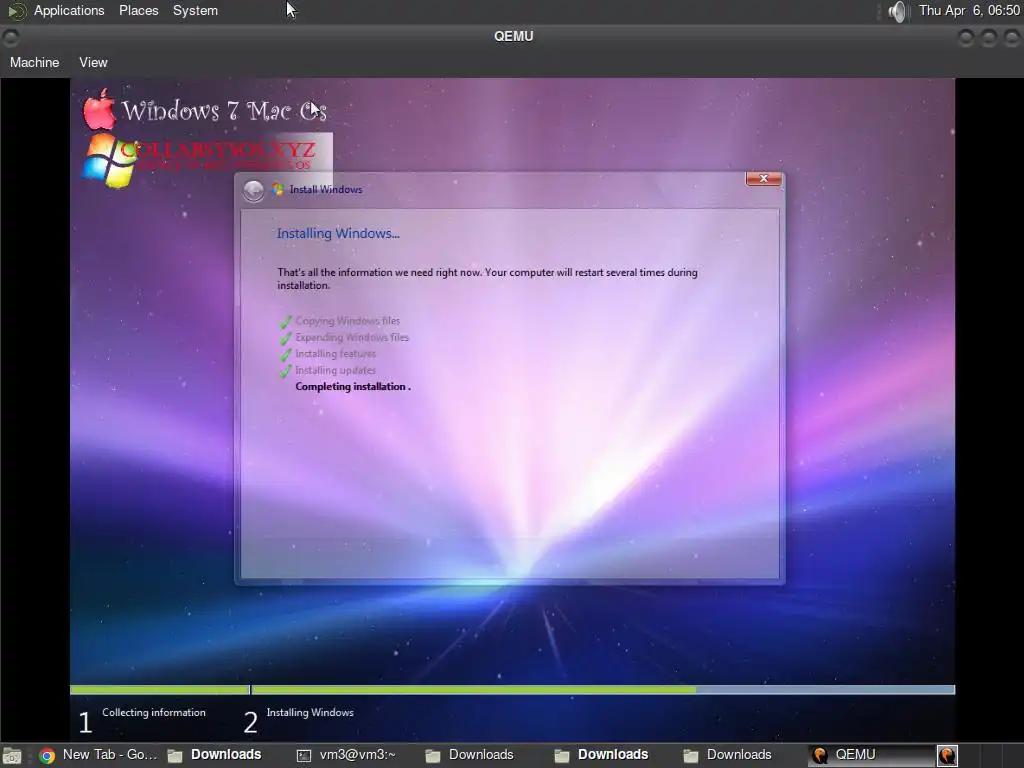Click 'Installing features' step text
The image size is (1024, 768).
point(336,353)
